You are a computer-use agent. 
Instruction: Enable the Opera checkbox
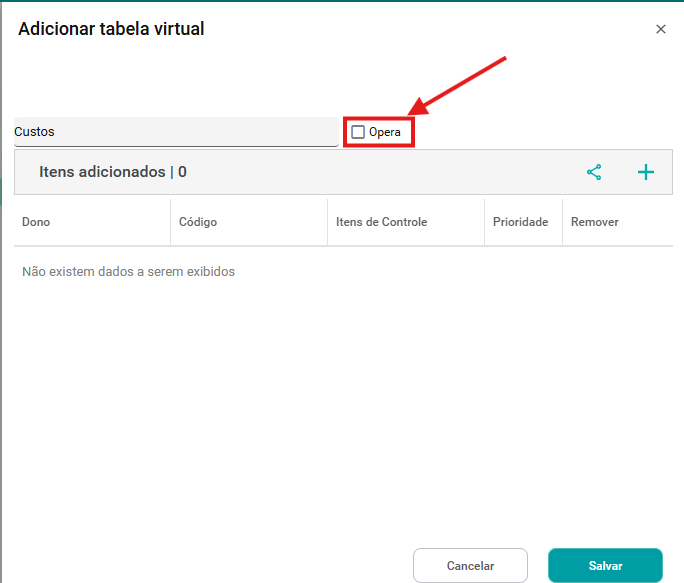[358, 132]
